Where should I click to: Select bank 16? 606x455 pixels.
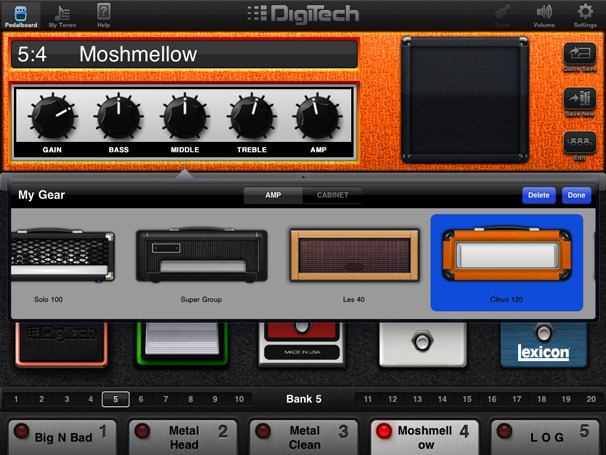[x=492, y=399]
